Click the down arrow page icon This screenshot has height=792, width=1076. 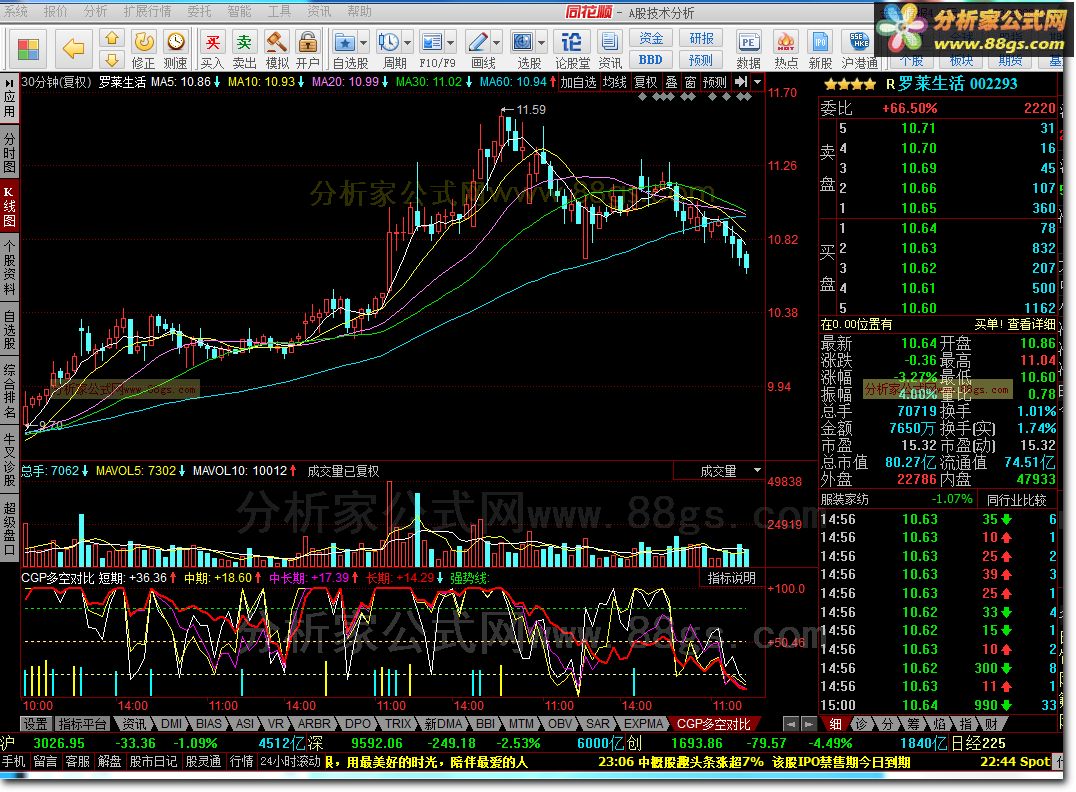[112, 60]
